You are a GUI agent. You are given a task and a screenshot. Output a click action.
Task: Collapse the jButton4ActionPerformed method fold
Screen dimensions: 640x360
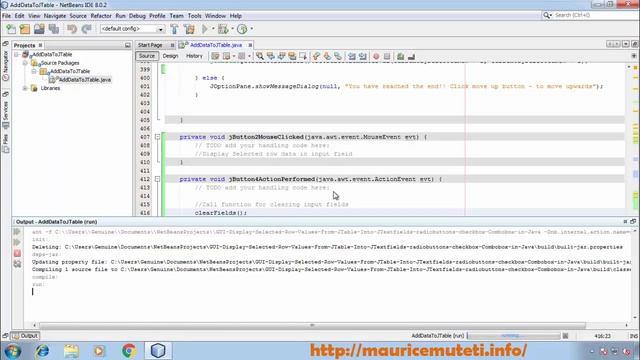[x=158, y=179]
